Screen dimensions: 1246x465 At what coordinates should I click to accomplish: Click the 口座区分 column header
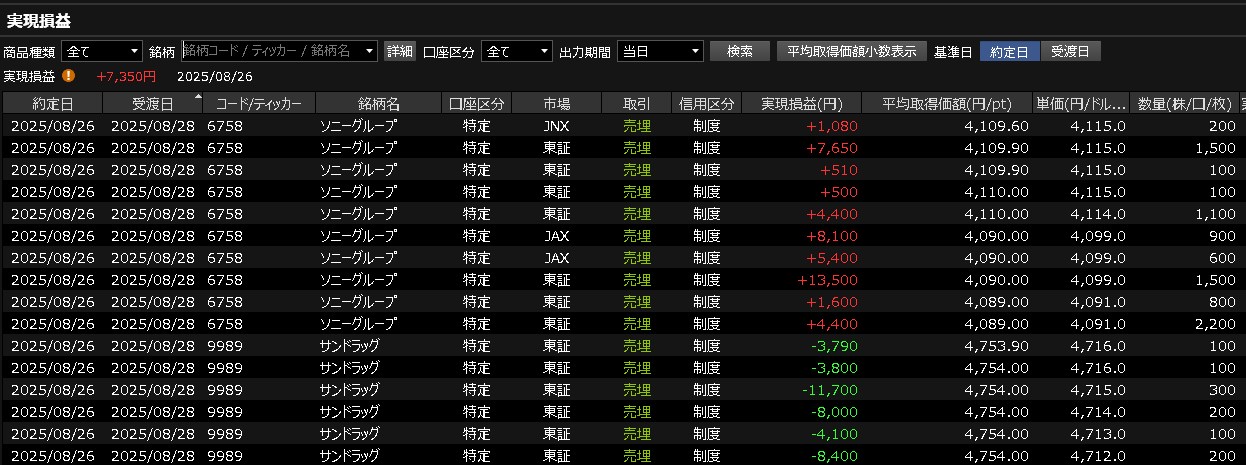[477, 103]
